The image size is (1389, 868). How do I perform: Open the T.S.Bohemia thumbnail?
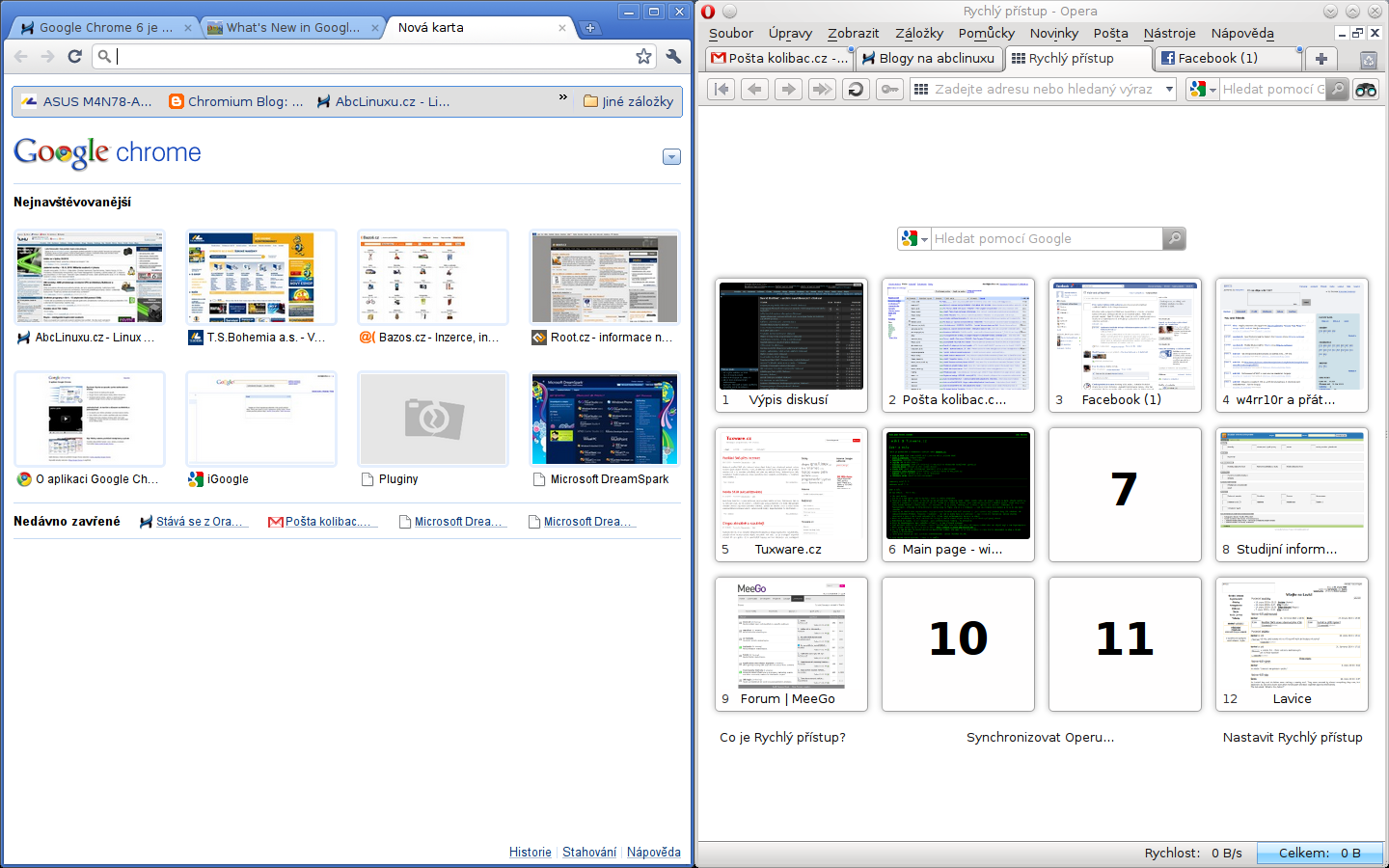coord(261,277)
